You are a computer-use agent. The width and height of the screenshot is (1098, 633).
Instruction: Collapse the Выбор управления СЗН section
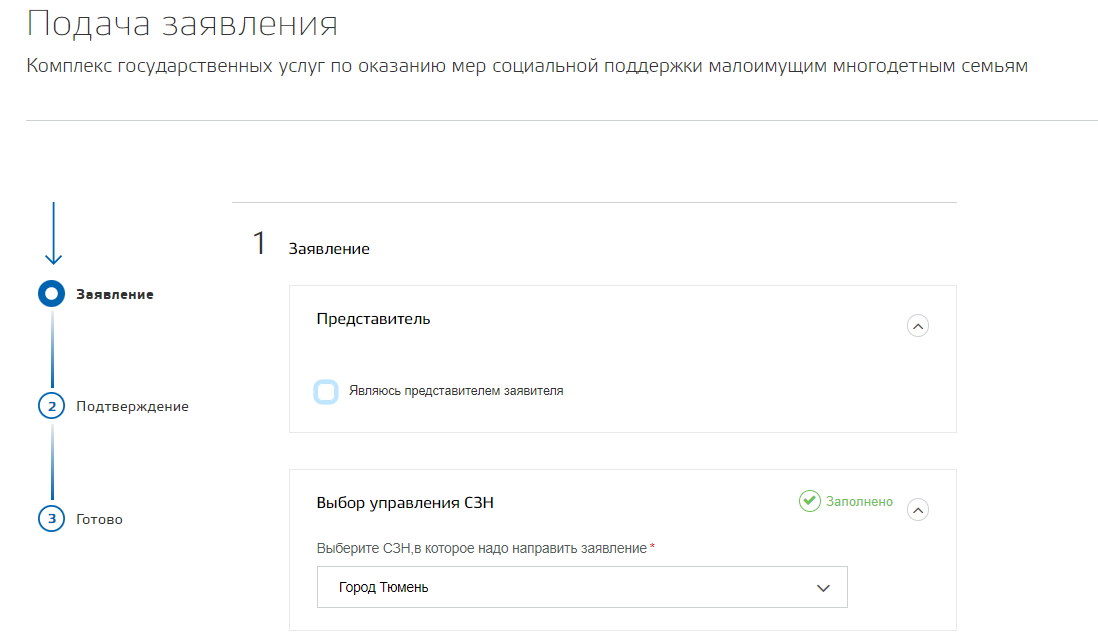pyautogui.click(x=917, y=510)
